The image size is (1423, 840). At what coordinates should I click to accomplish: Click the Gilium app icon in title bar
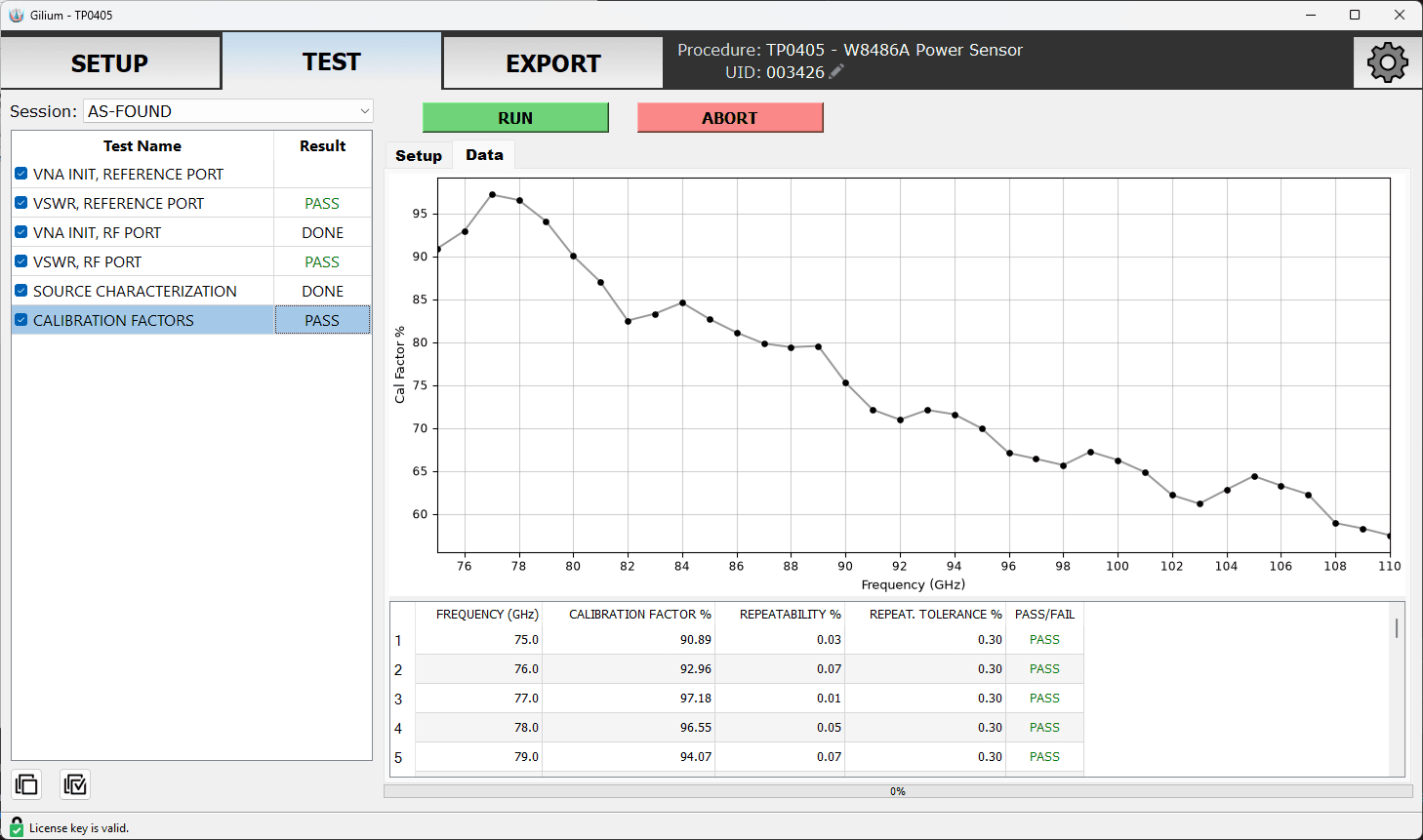16,15
